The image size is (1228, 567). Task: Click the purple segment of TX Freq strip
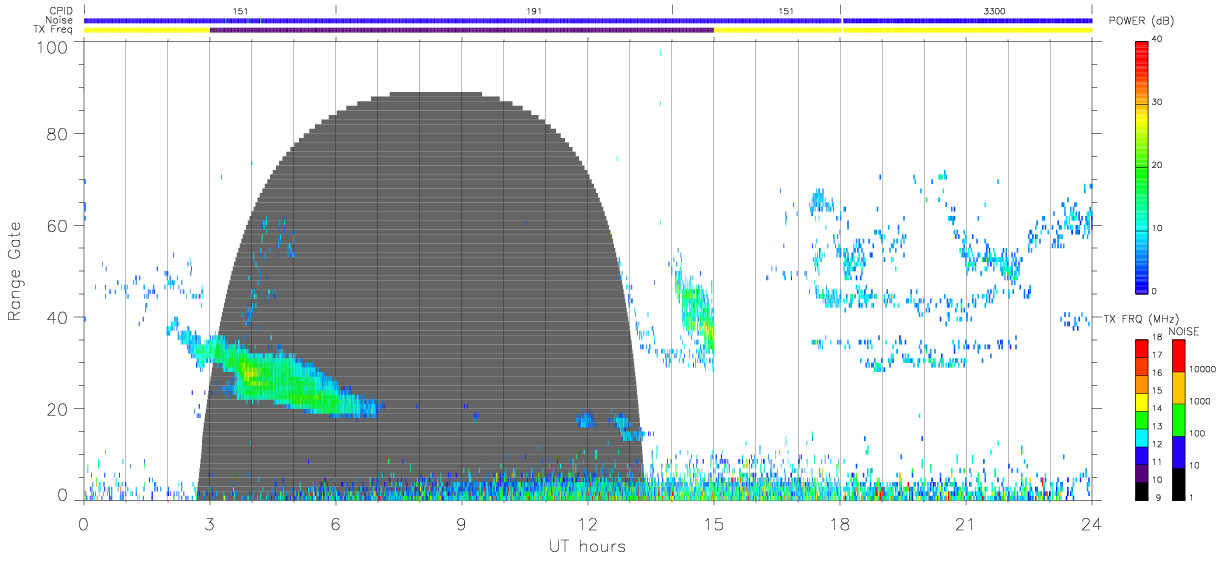click(x=462, y=30)
